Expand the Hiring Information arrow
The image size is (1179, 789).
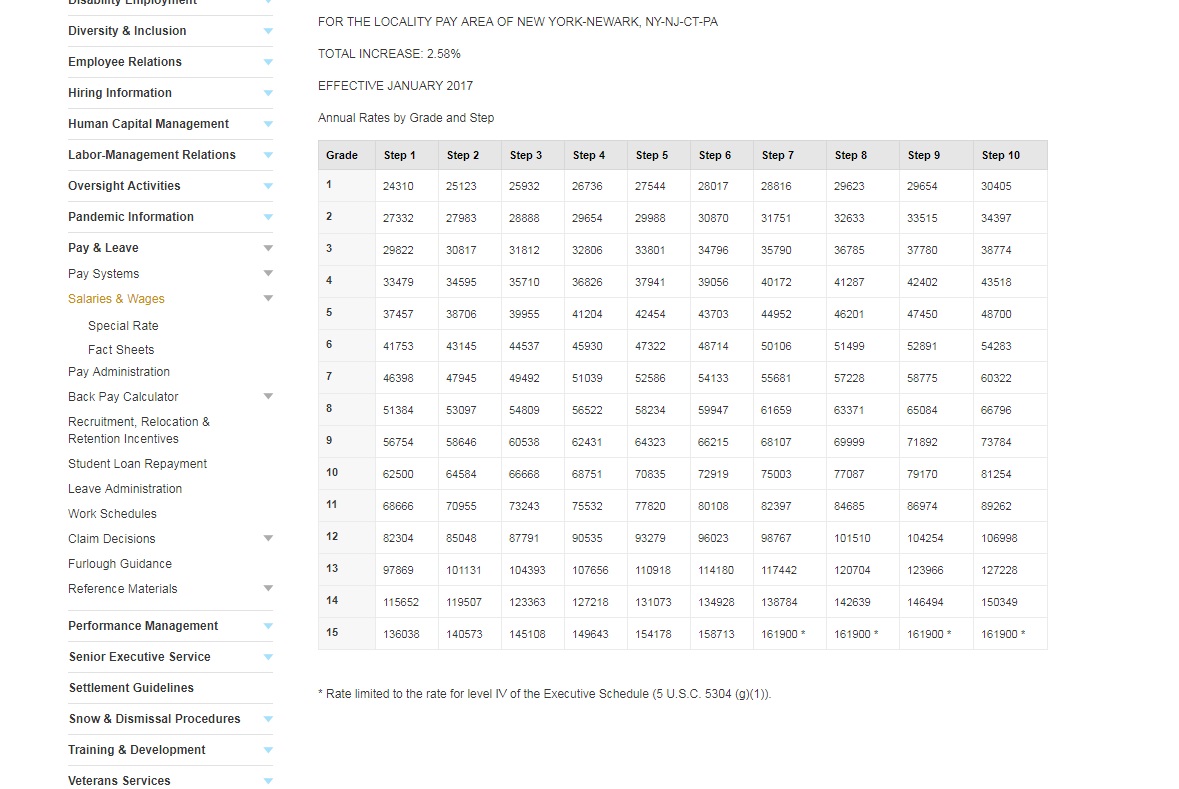click(x=268, y=93)
